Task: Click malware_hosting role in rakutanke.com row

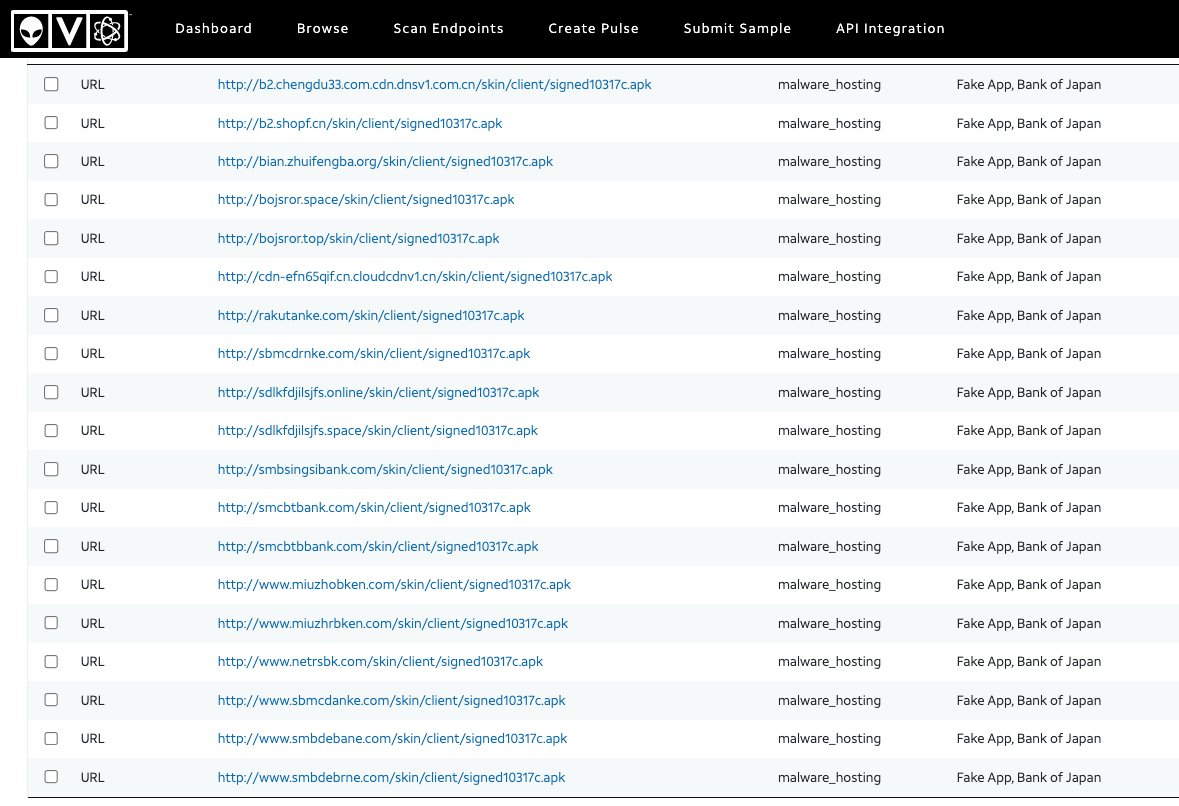Action: 829,316
